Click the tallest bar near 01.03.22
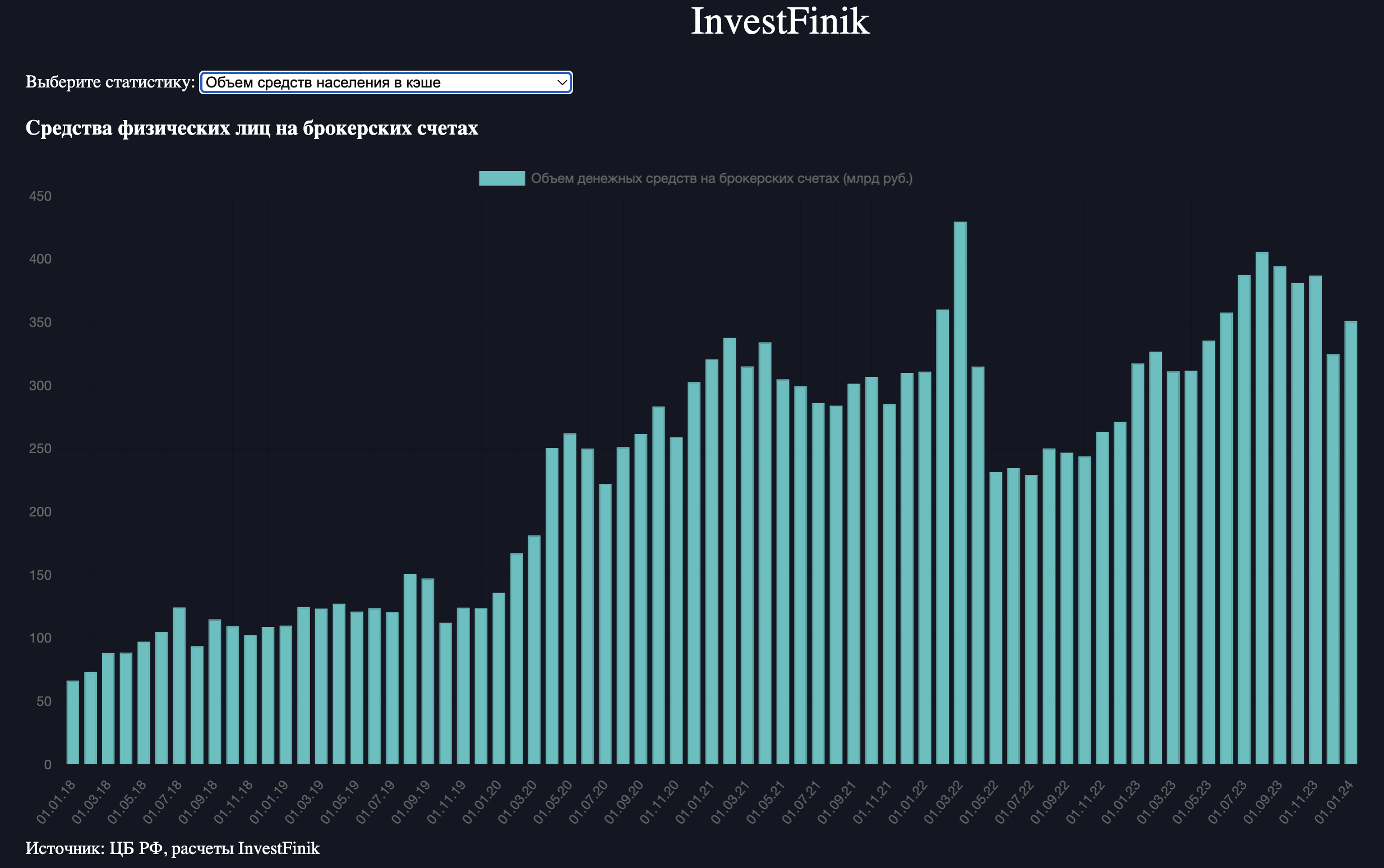Screen dimensions: 1384x868 coord(960,492)
